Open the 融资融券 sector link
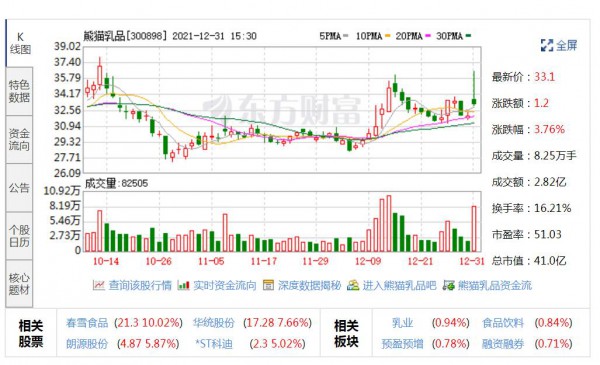Viewport: 600px width, 365px height. pos(503,344)
